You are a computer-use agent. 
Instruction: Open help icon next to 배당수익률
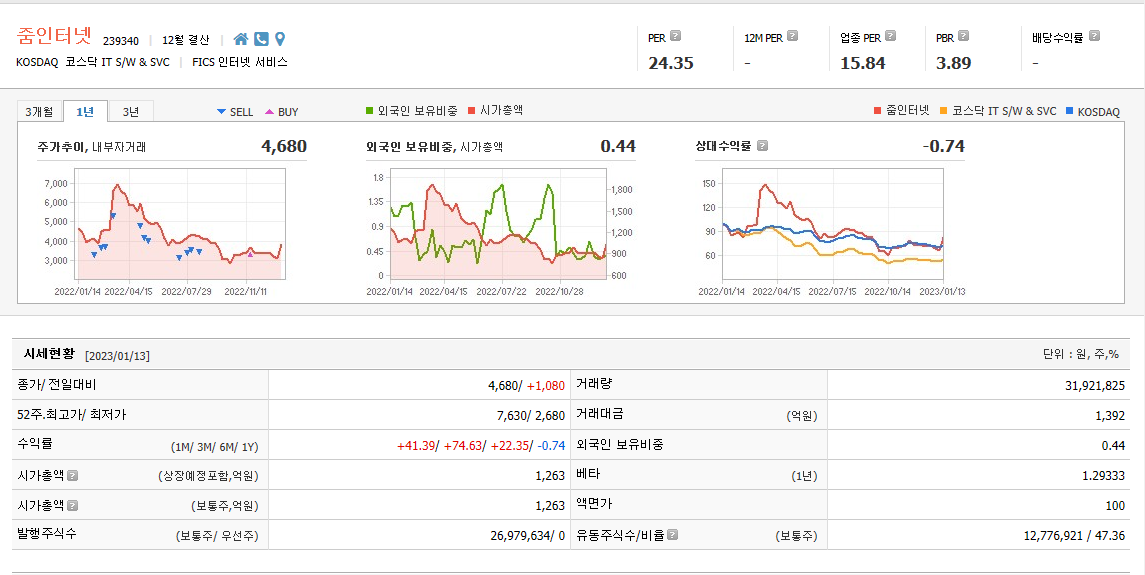click(1094, 35)
